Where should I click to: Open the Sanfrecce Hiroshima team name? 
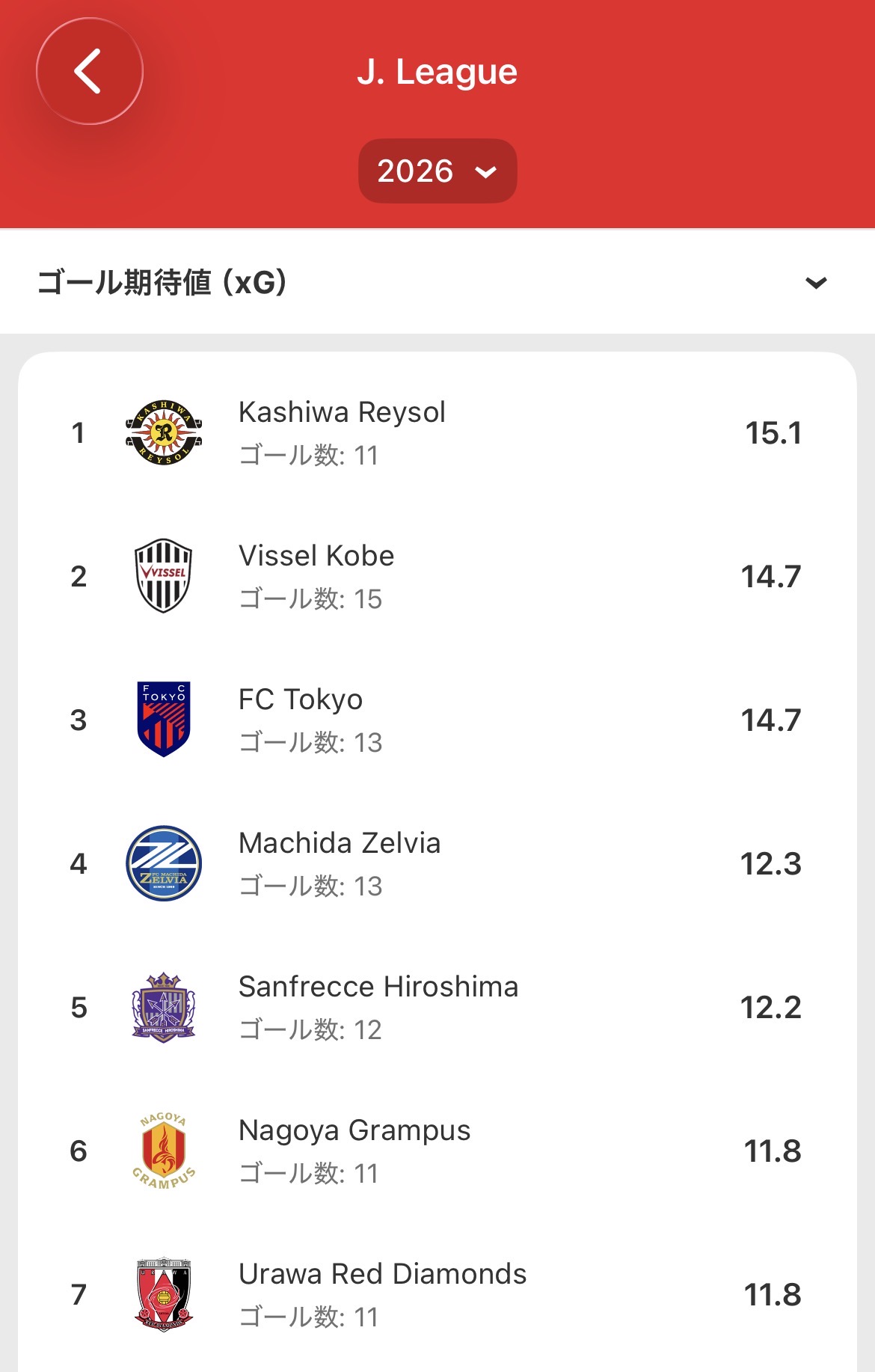(378, 987)
